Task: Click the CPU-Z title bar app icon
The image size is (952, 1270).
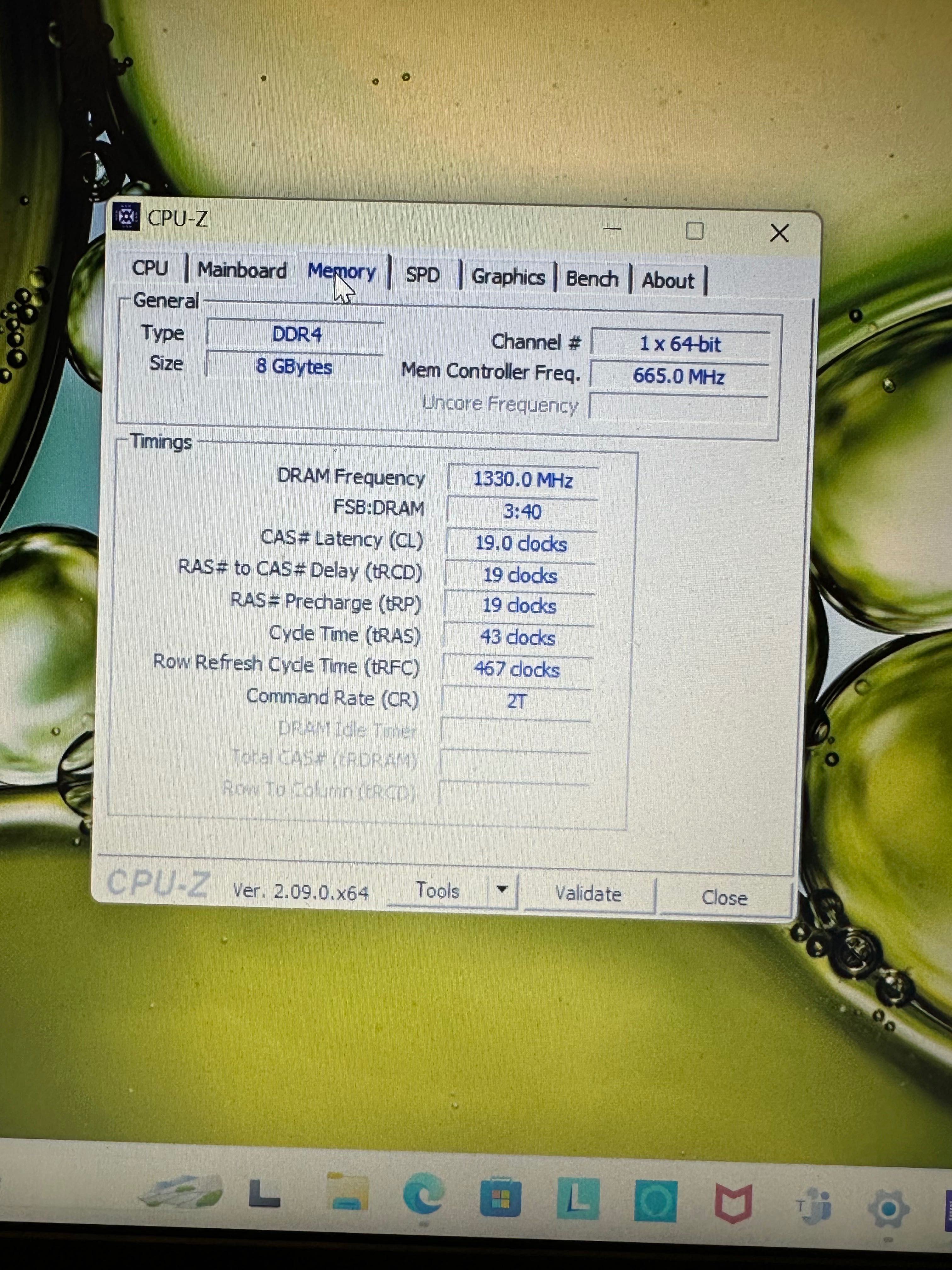Action: pos(126,216)
